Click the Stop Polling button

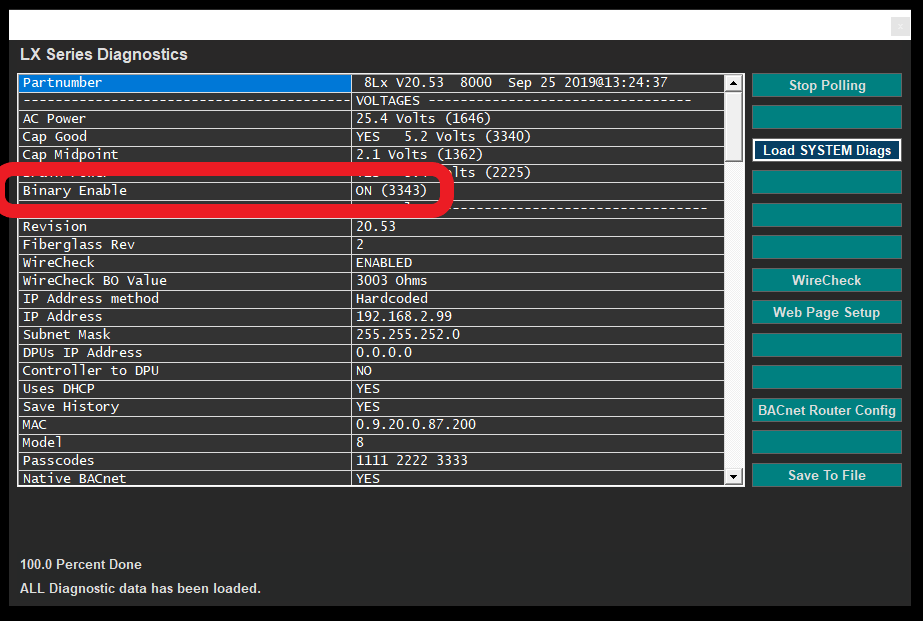(826, 85)
